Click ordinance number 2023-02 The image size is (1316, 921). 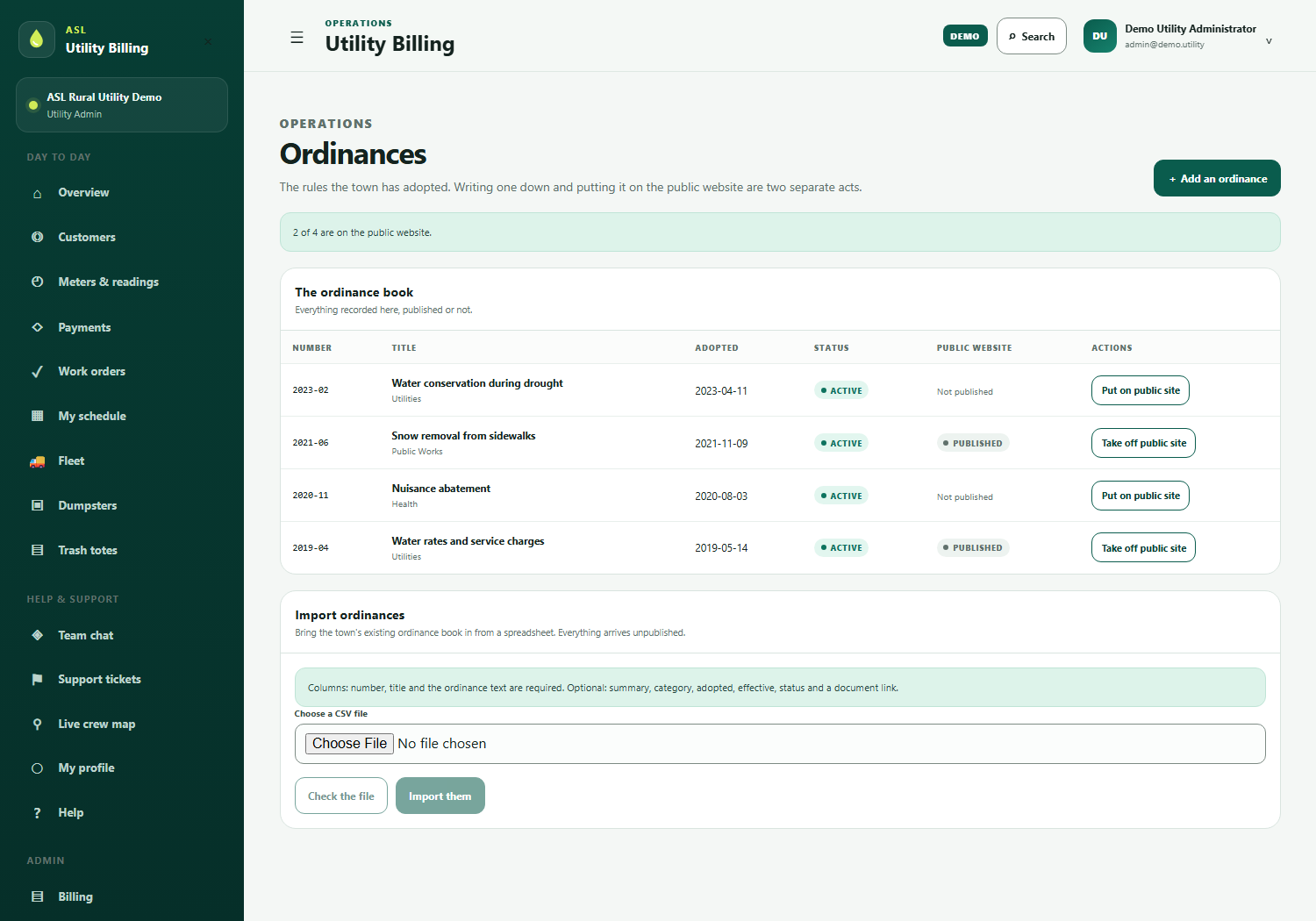[311, 390]
